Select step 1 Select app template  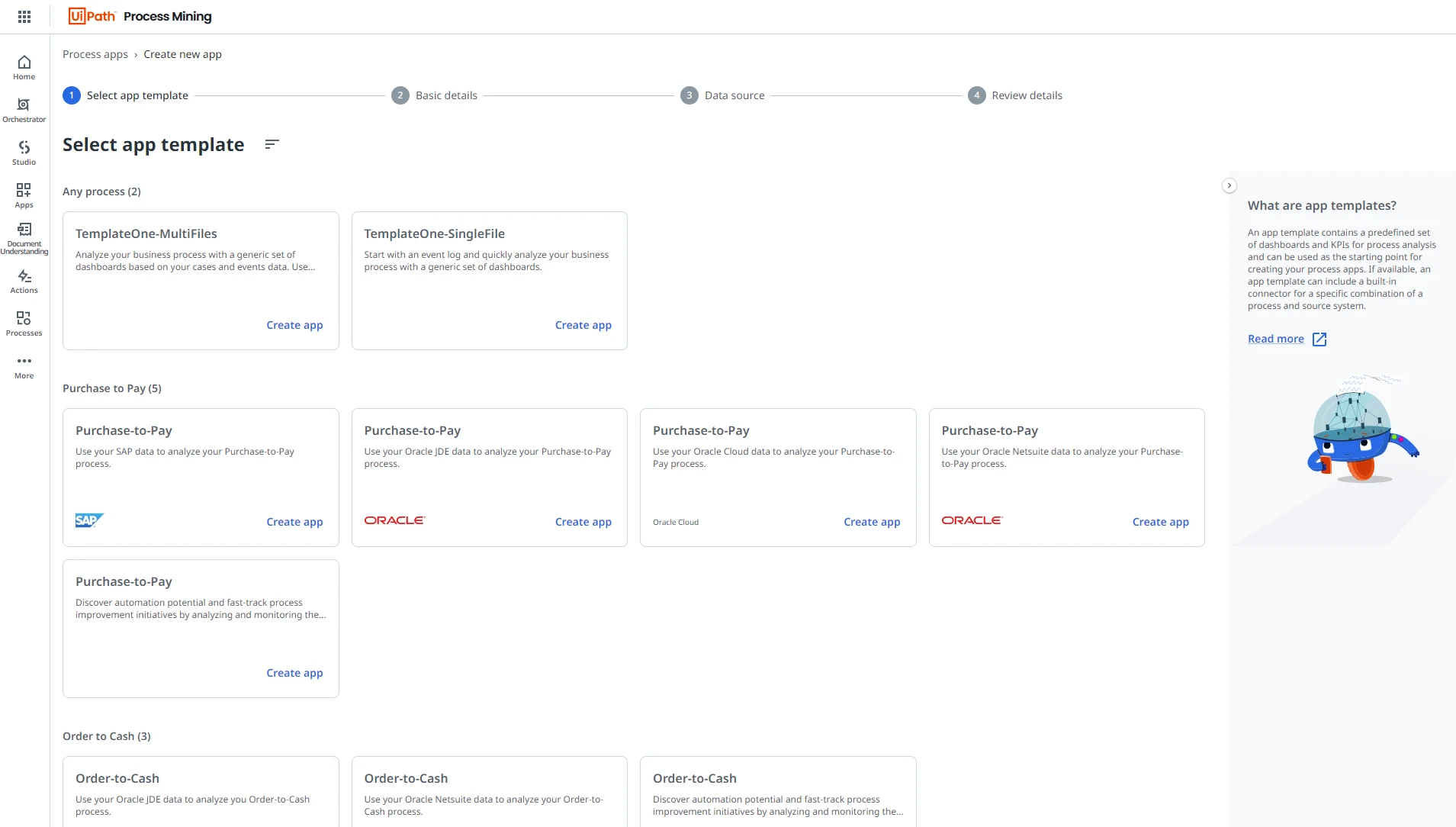126,95
